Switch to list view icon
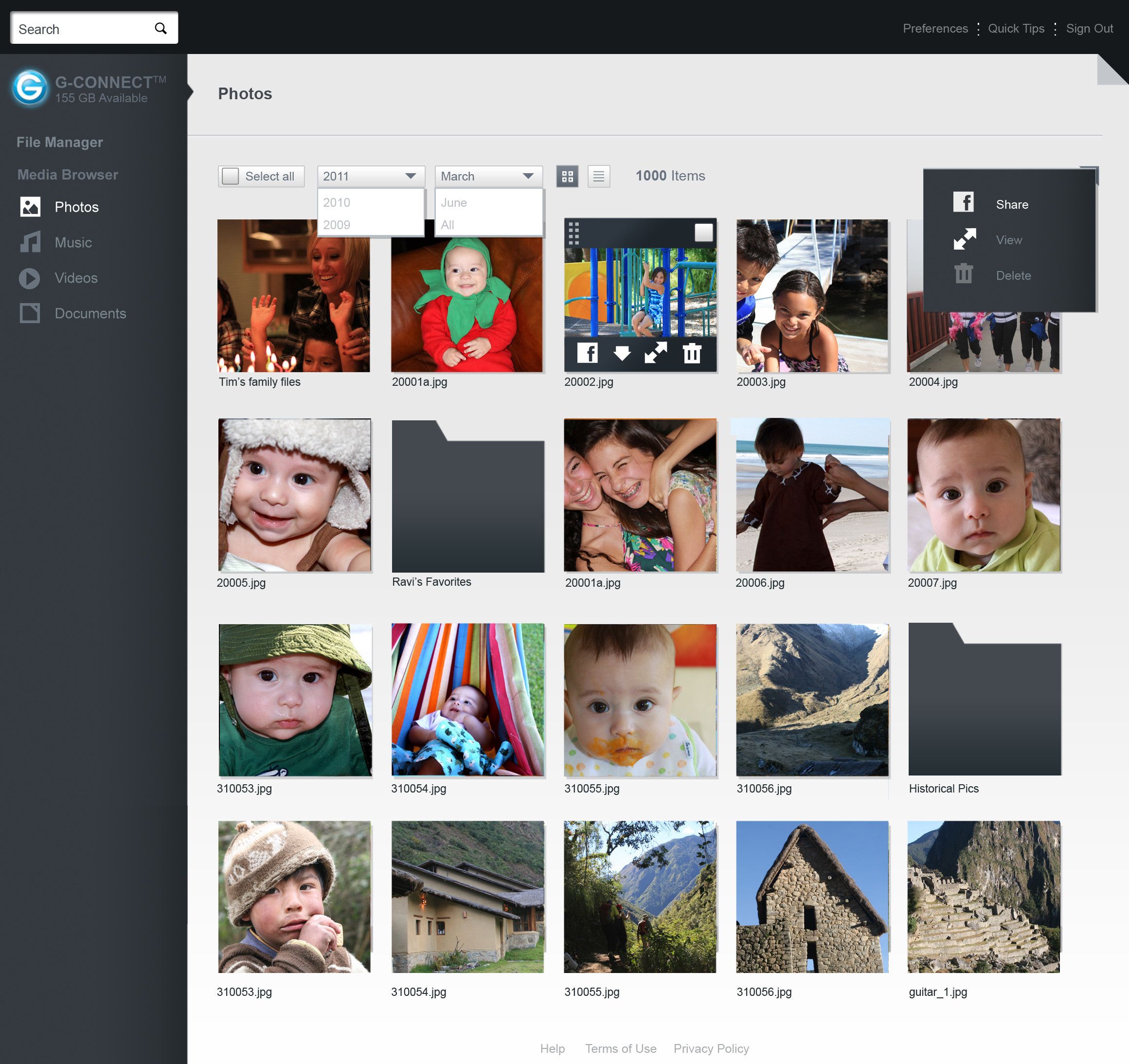This screenshot has width=1129, height=1064. 599,176
